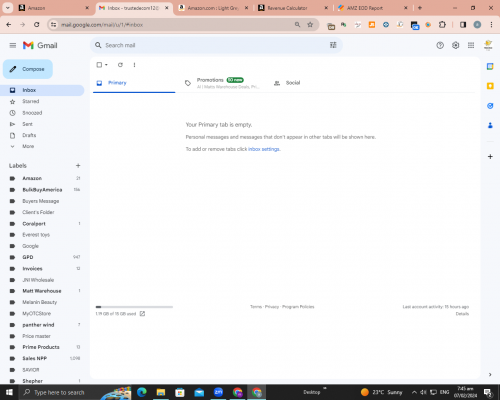Open the GPD label
This screenshot has height=400, width=500.
pyautogui.click(x=28, y=257)
